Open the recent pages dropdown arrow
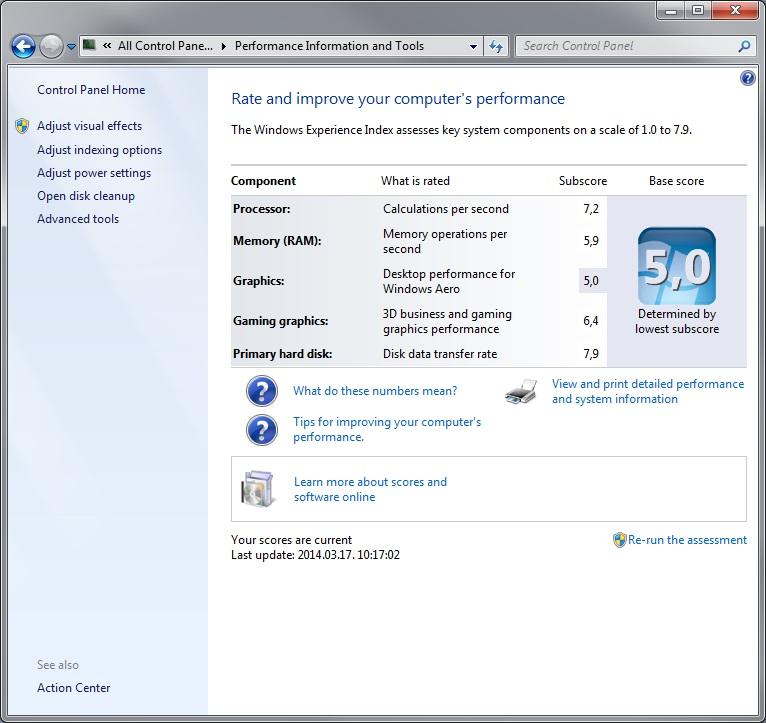The height and width of the screenshot is (723, 766). pos(71,47)
